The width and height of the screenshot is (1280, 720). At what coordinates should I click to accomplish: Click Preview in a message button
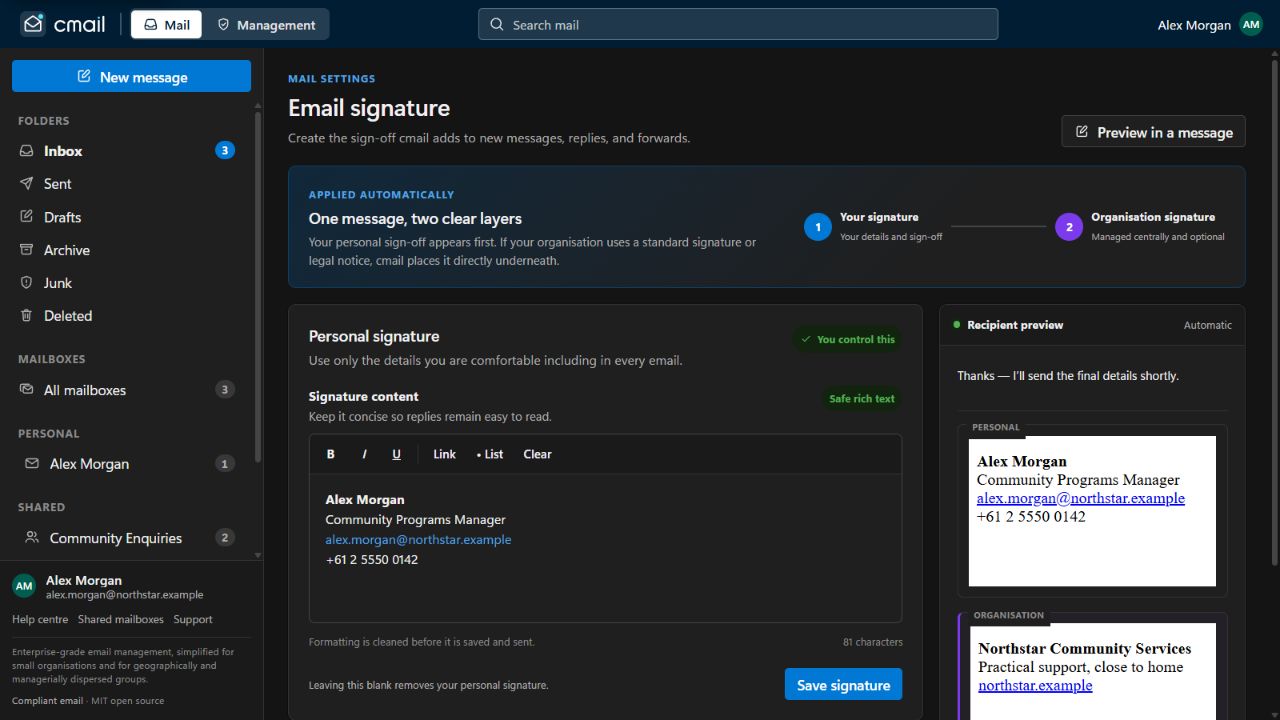pos(1153,132)
